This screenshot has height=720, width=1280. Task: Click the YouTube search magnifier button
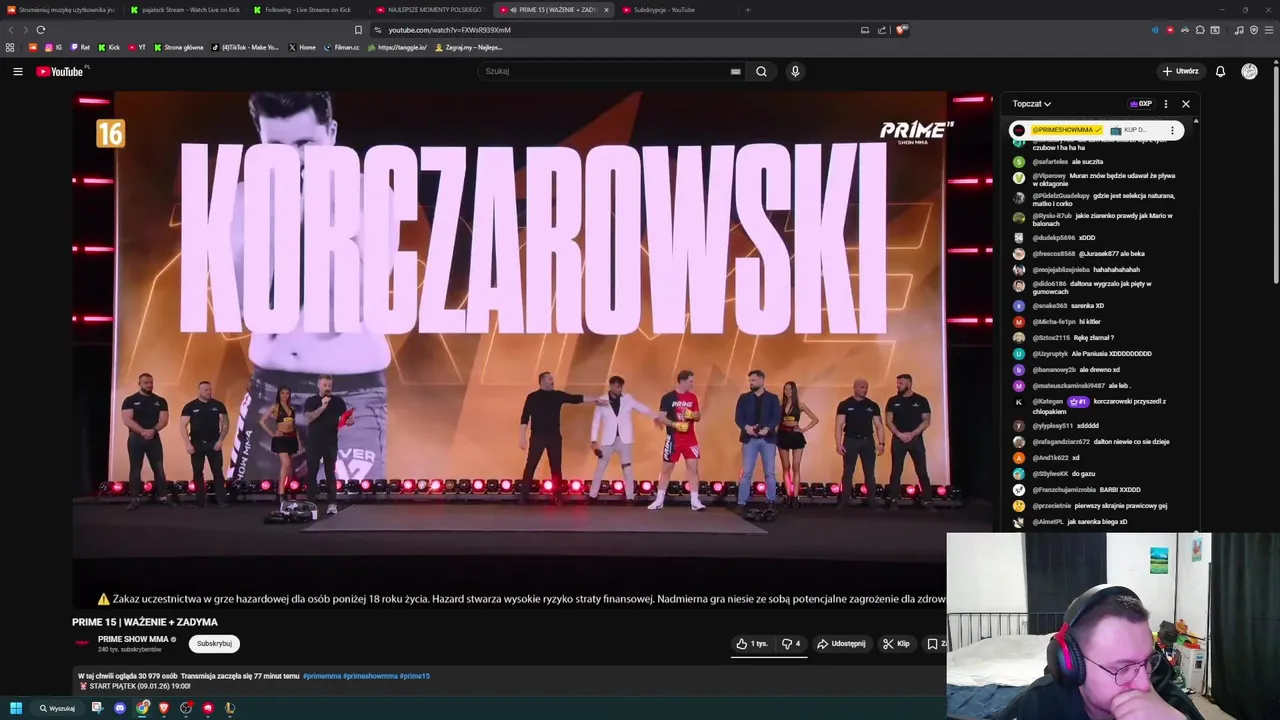(x=761, y=71)
